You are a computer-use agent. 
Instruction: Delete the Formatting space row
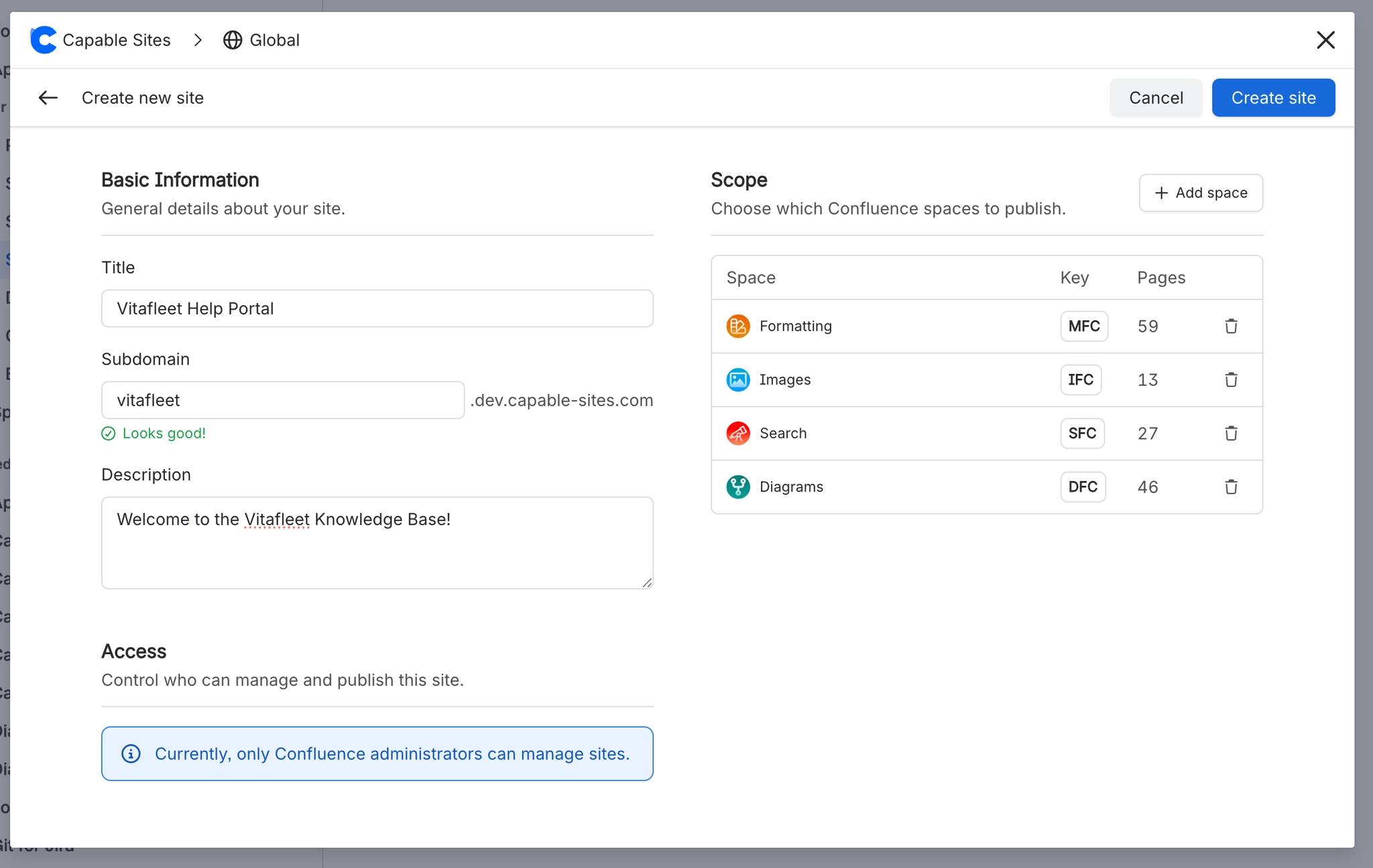(1231, 326)
